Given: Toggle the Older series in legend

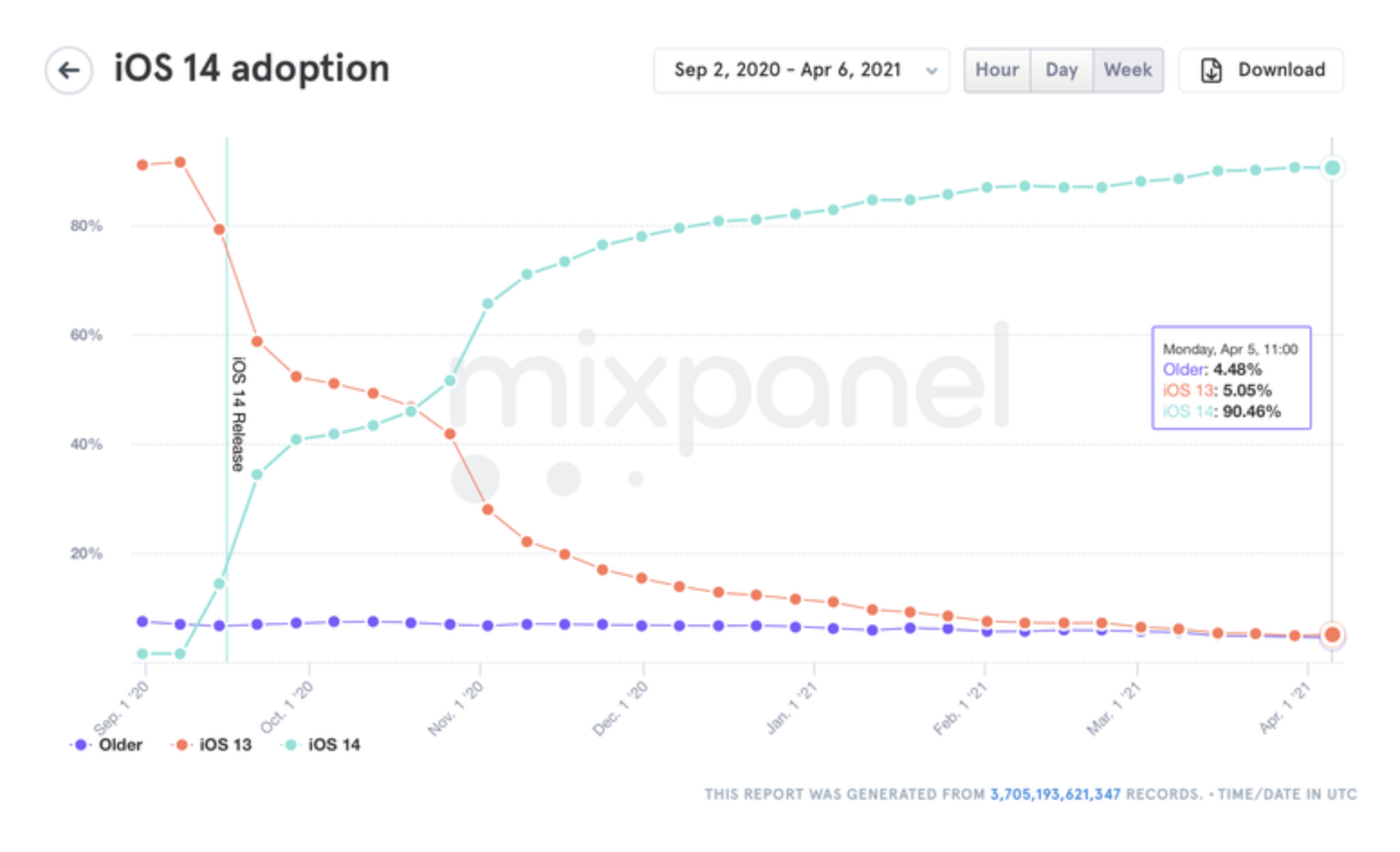Looking at the screenshot, I should (x=120, y=745).
